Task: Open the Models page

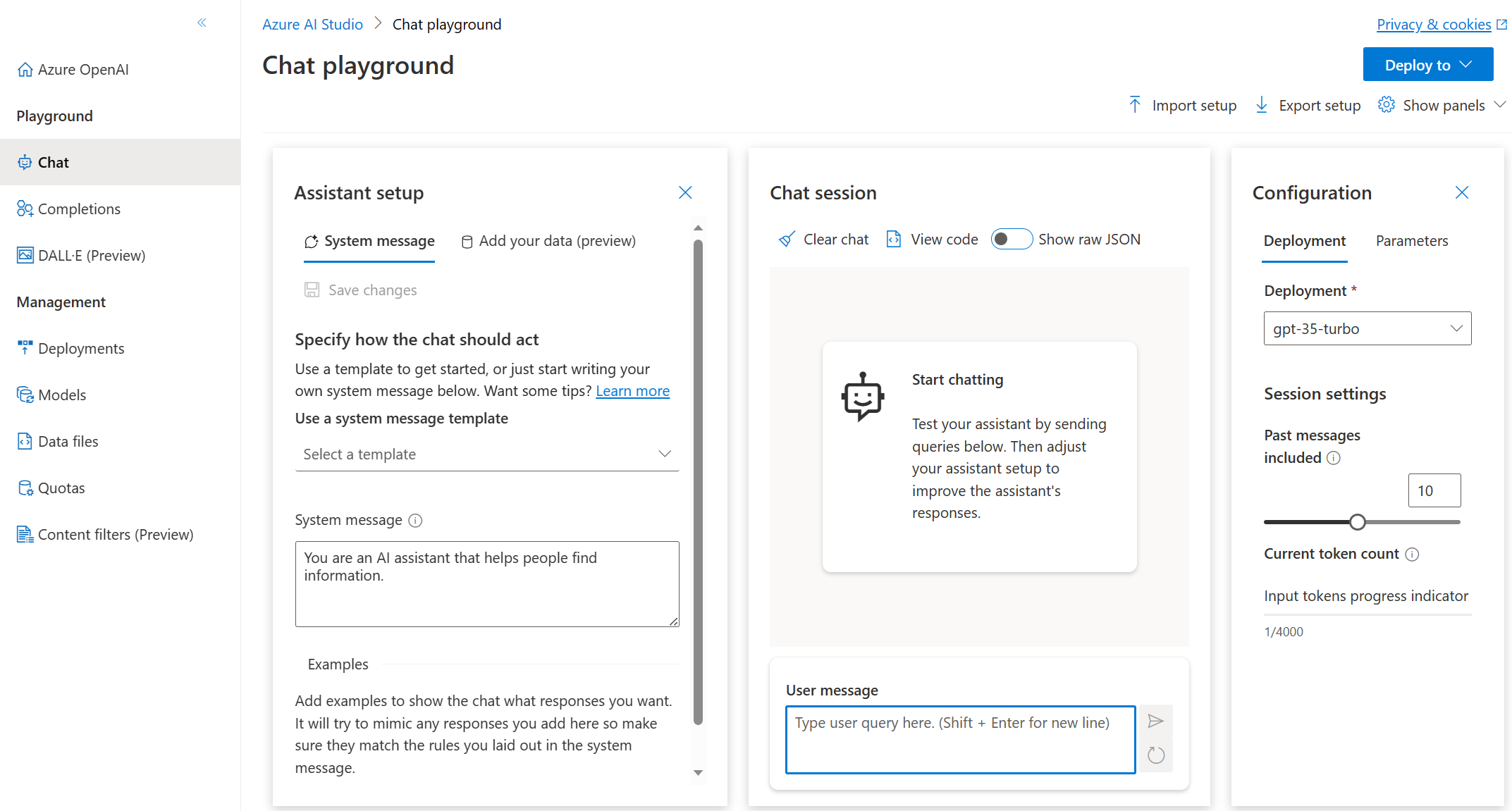Action: [61, 395]
